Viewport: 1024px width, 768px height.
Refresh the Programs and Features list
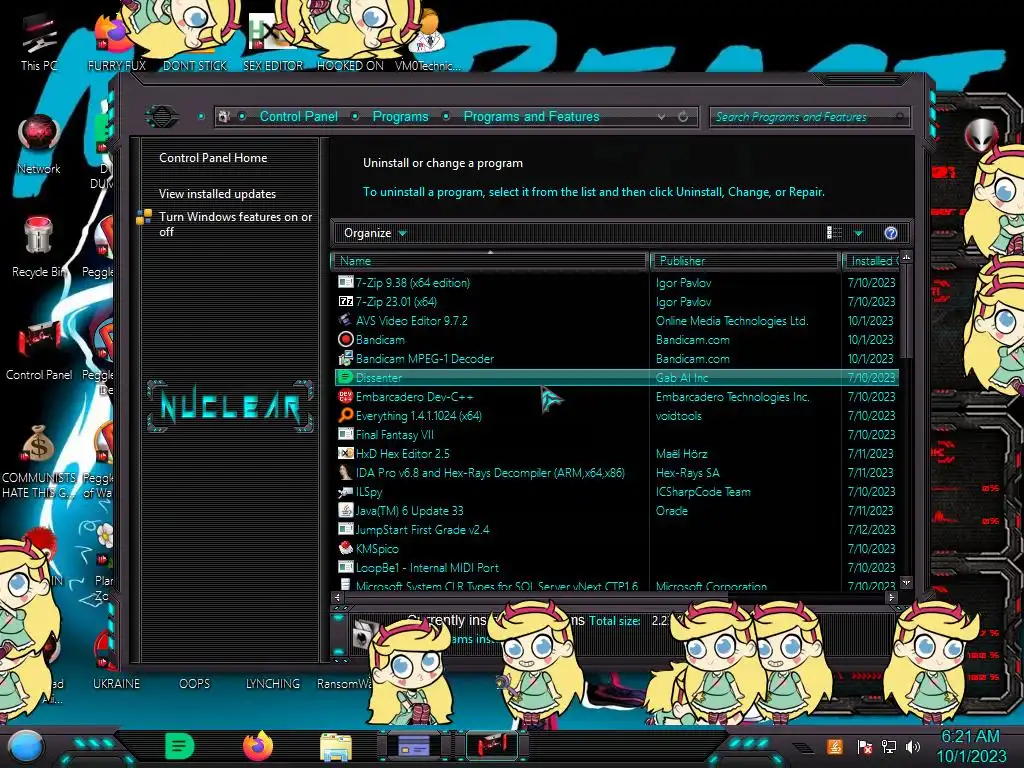pyautogui.click(x=683, y=116)
